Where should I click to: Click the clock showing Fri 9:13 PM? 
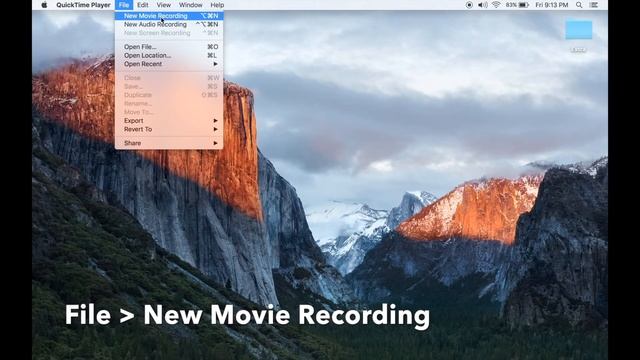pos(552,5)
